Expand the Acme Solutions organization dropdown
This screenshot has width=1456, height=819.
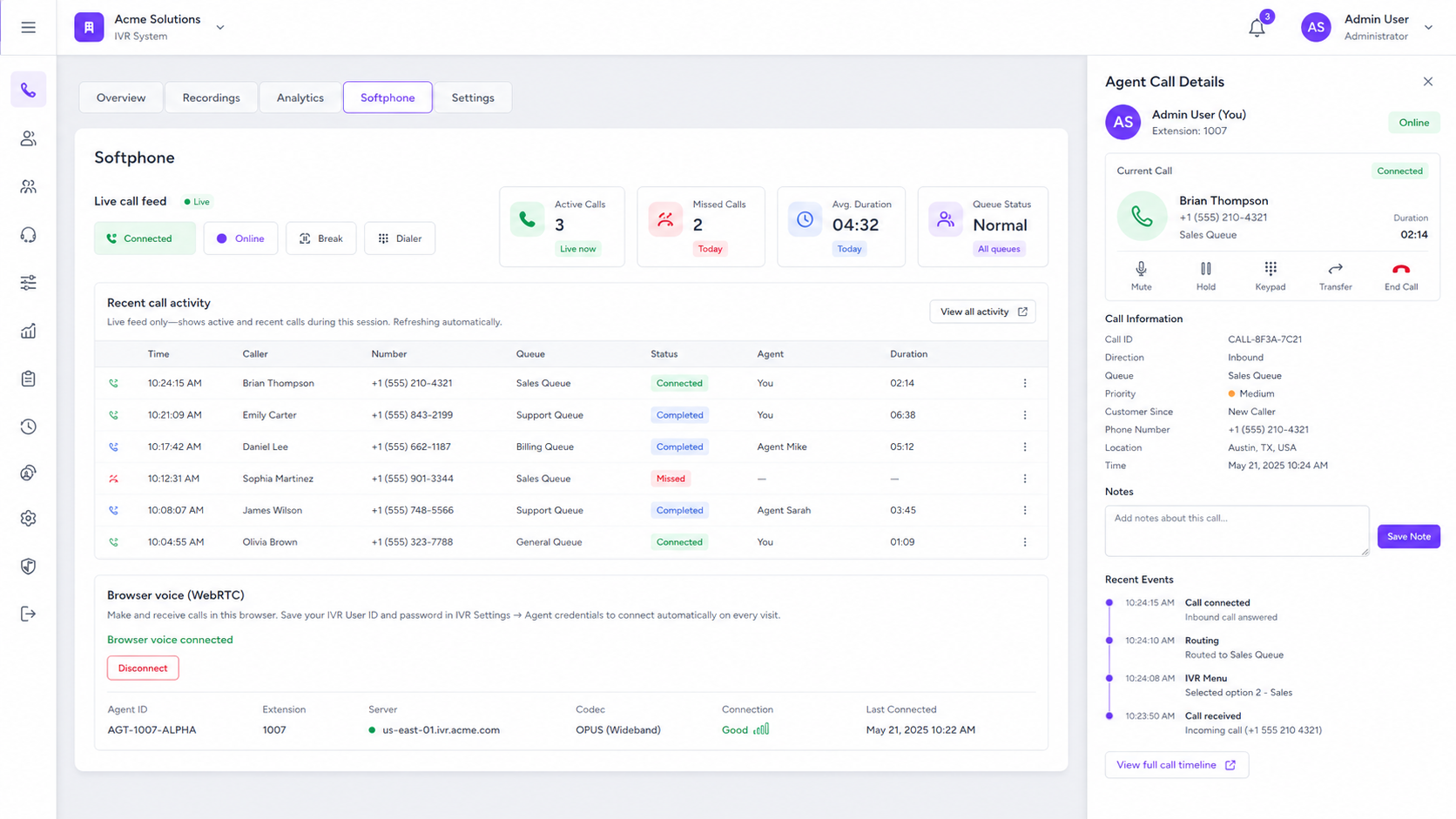pos(220,28)
